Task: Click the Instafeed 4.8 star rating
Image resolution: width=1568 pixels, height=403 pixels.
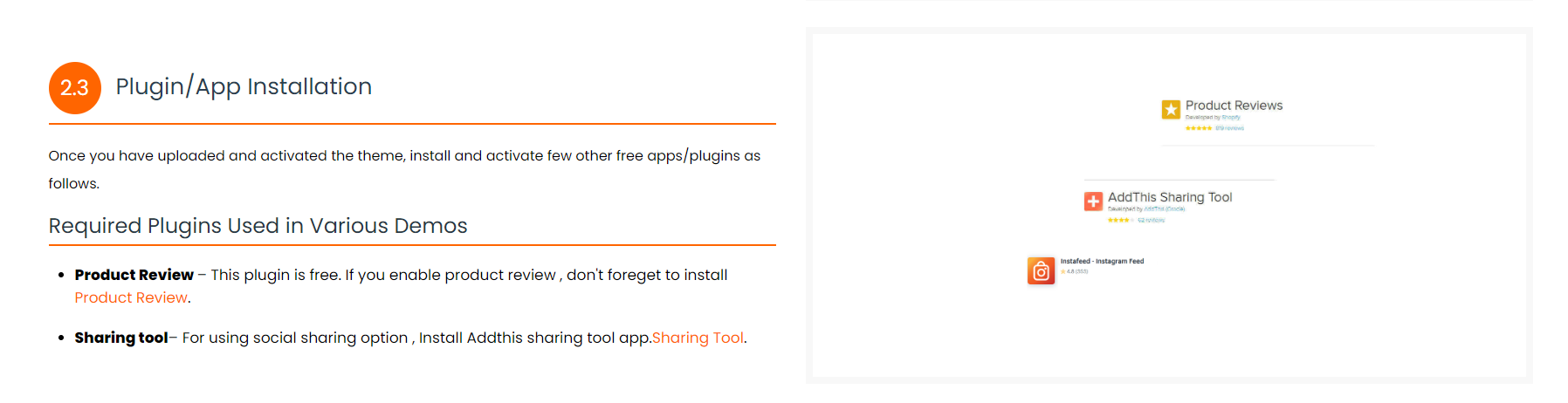Action: [x=1075, y=271]
